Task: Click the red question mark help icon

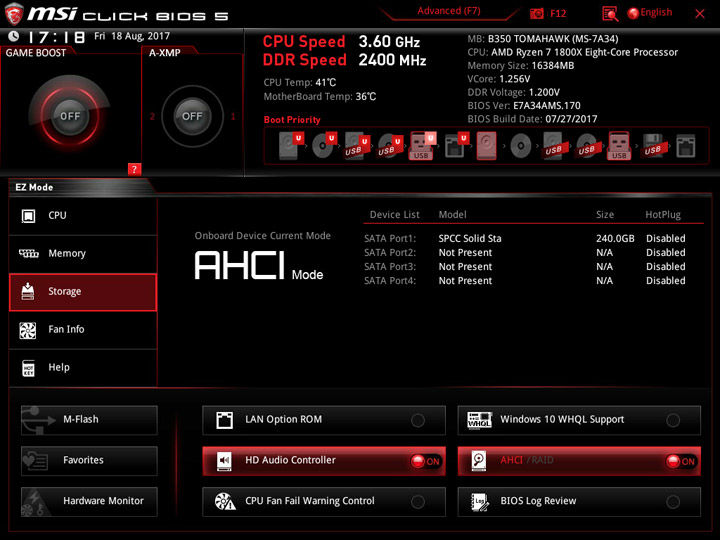Action: (x=134, y=169)
